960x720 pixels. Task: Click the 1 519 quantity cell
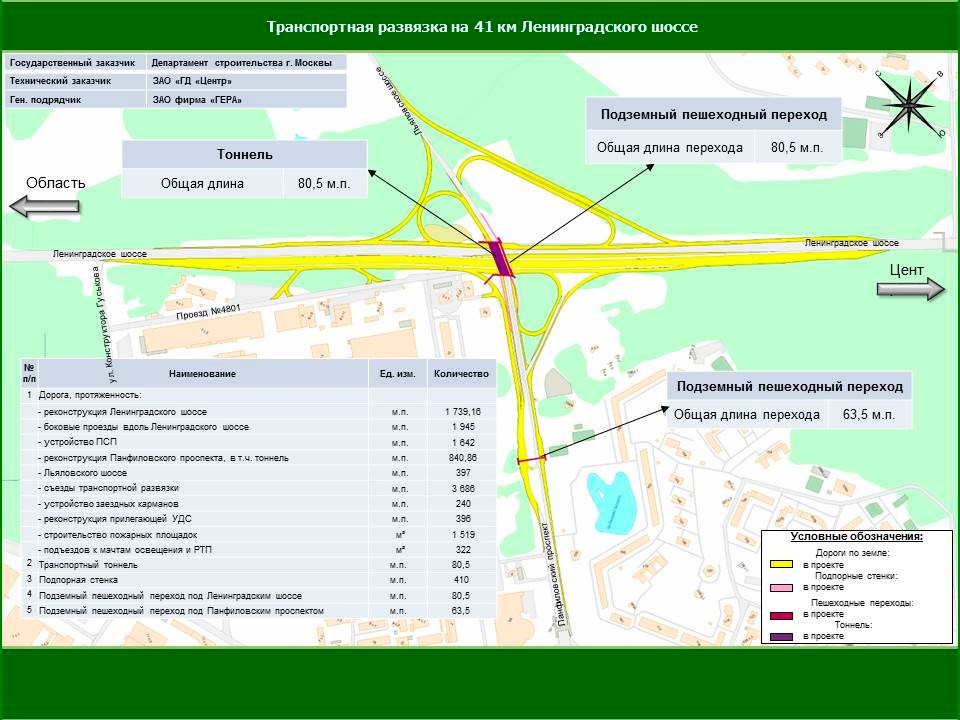pos(463,534)
